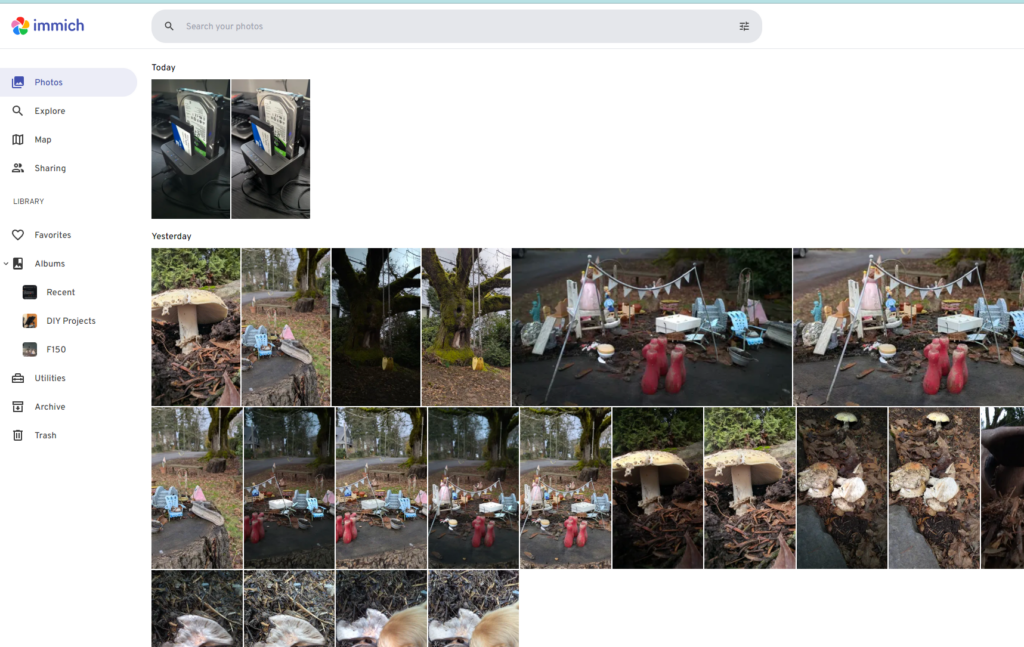
Task: Open the blue chairs stump photo in second row
Action: (197, 488)
